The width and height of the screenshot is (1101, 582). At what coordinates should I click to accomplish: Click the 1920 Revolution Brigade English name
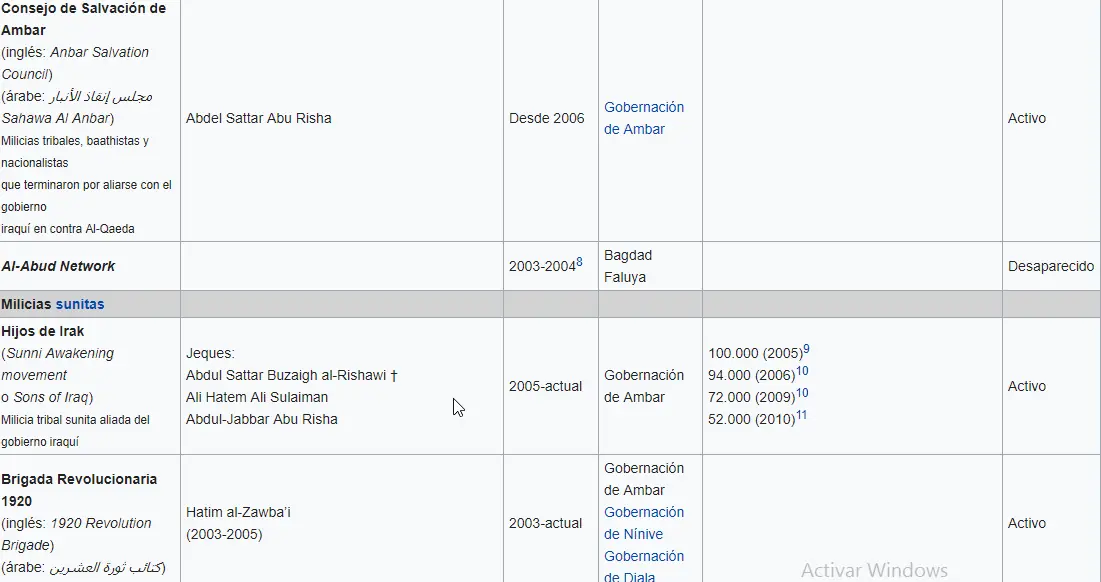[x=77, y=534]
